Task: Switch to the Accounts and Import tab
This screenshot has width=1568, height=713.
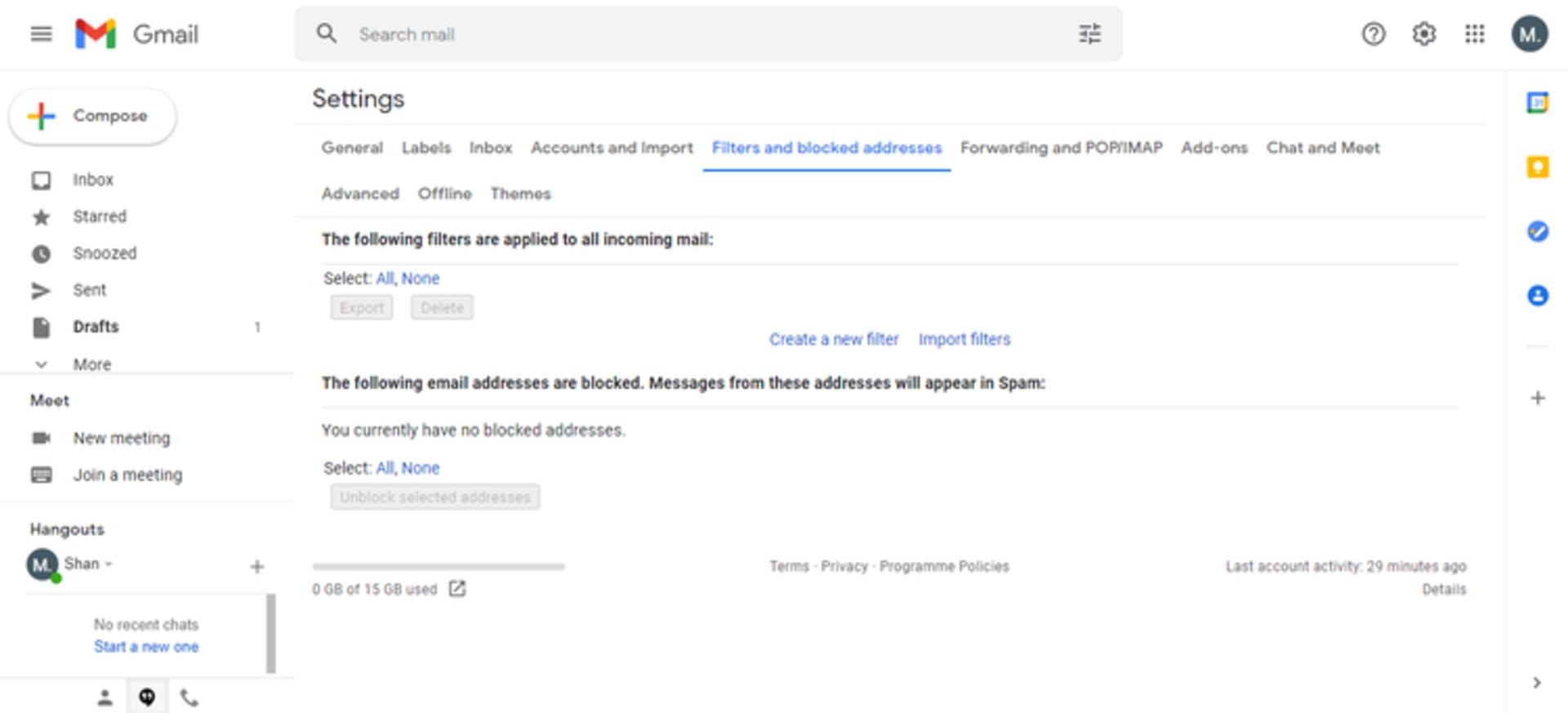Action: (612, 148)
